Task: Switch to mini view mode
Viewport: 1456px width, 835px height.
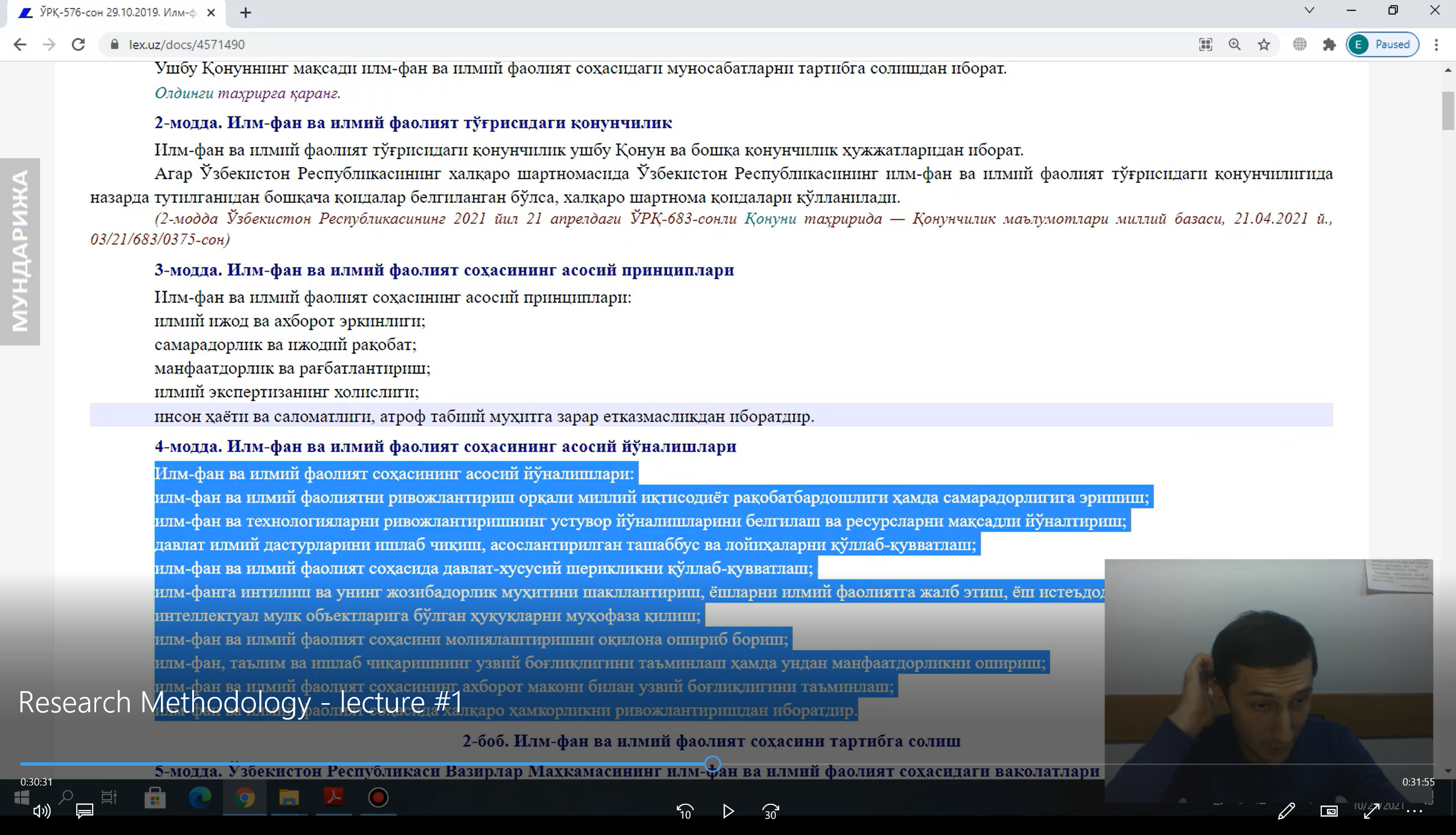Action: 1329,811
